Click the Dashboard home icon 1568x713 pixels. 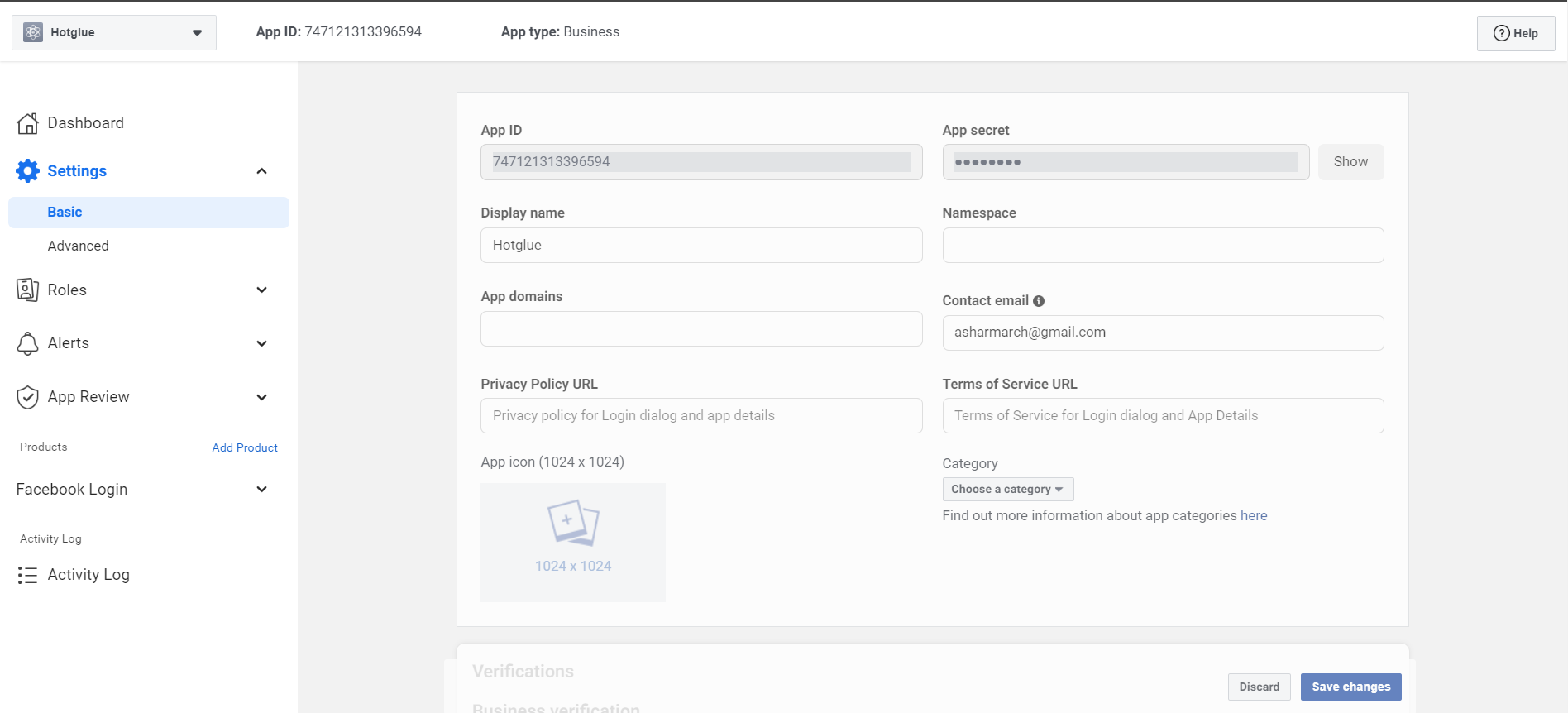tap(27, 123)
